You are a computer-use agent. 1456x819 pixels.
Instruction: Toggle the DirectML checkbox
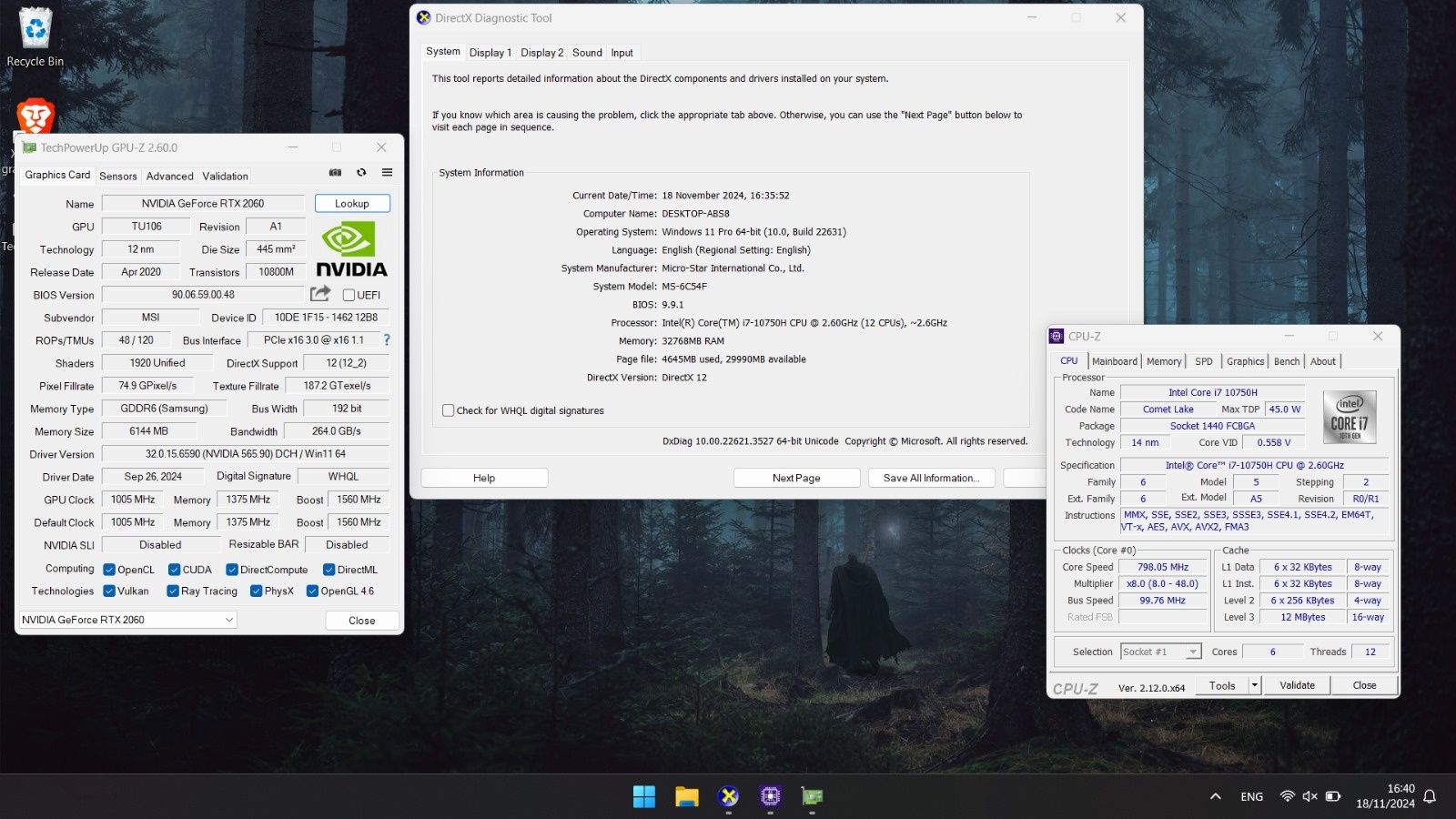[329, 570]
